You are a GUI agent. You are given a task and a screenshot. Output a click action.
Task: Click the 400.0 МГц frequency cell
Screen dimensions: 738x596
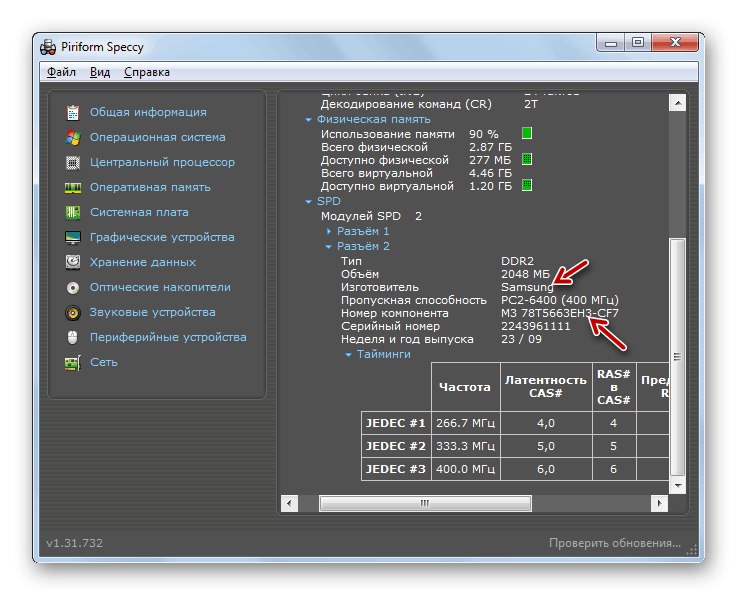point(465,469)
